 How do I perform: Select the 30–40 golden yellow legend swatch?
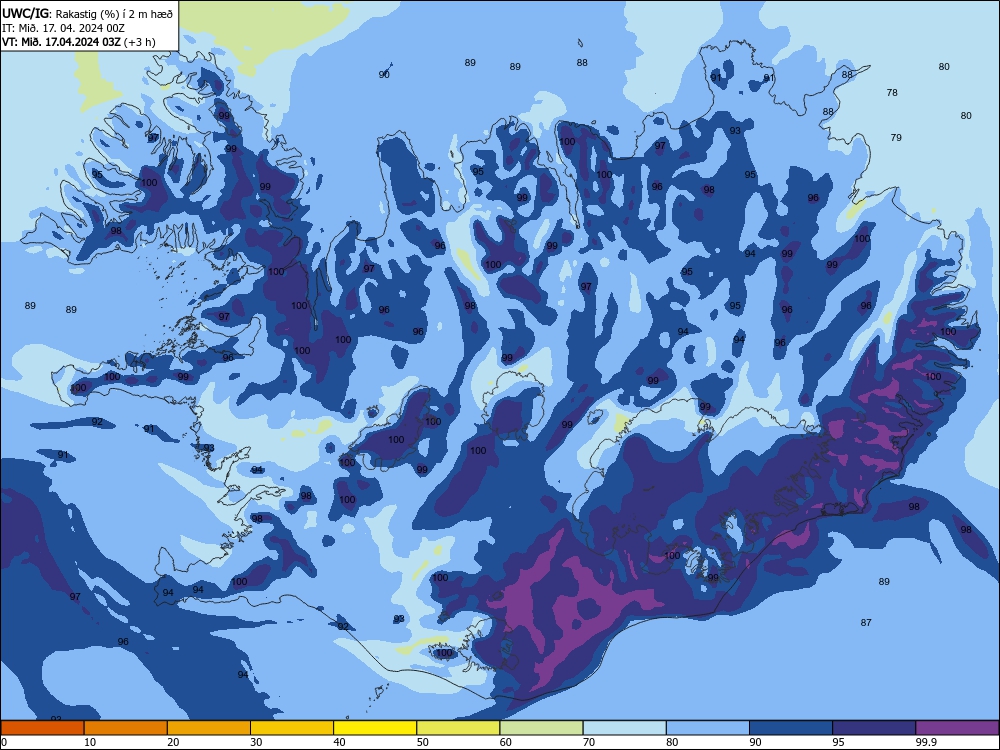click(x=292, y=728)
